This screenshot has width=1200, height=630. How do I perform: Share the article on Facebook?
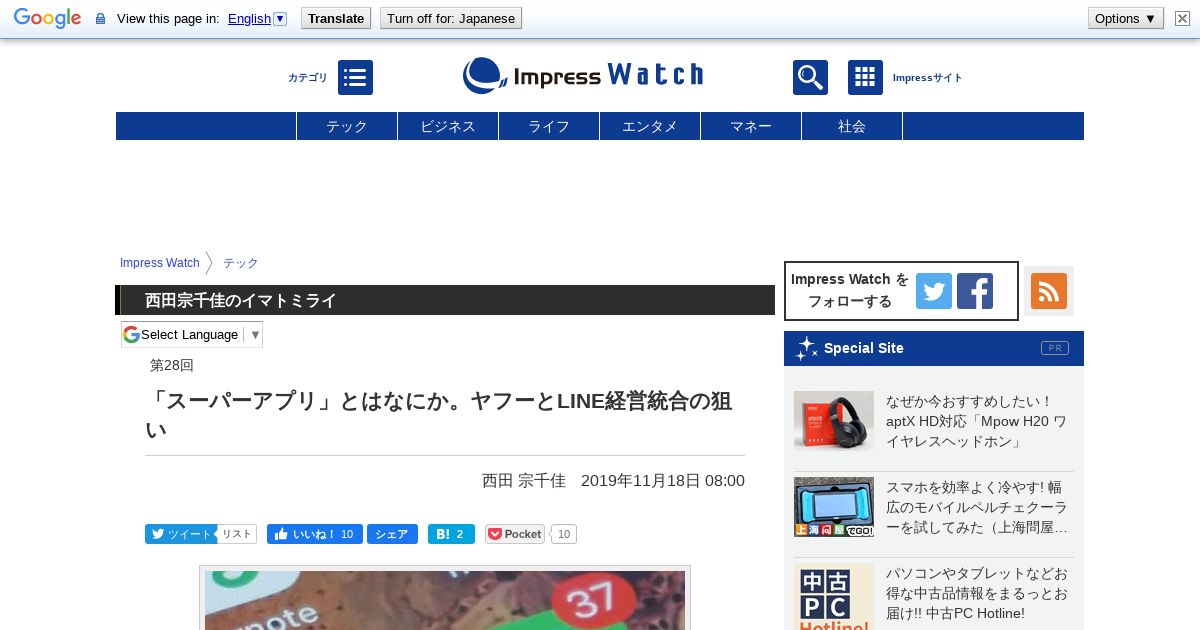pos(392,534)
